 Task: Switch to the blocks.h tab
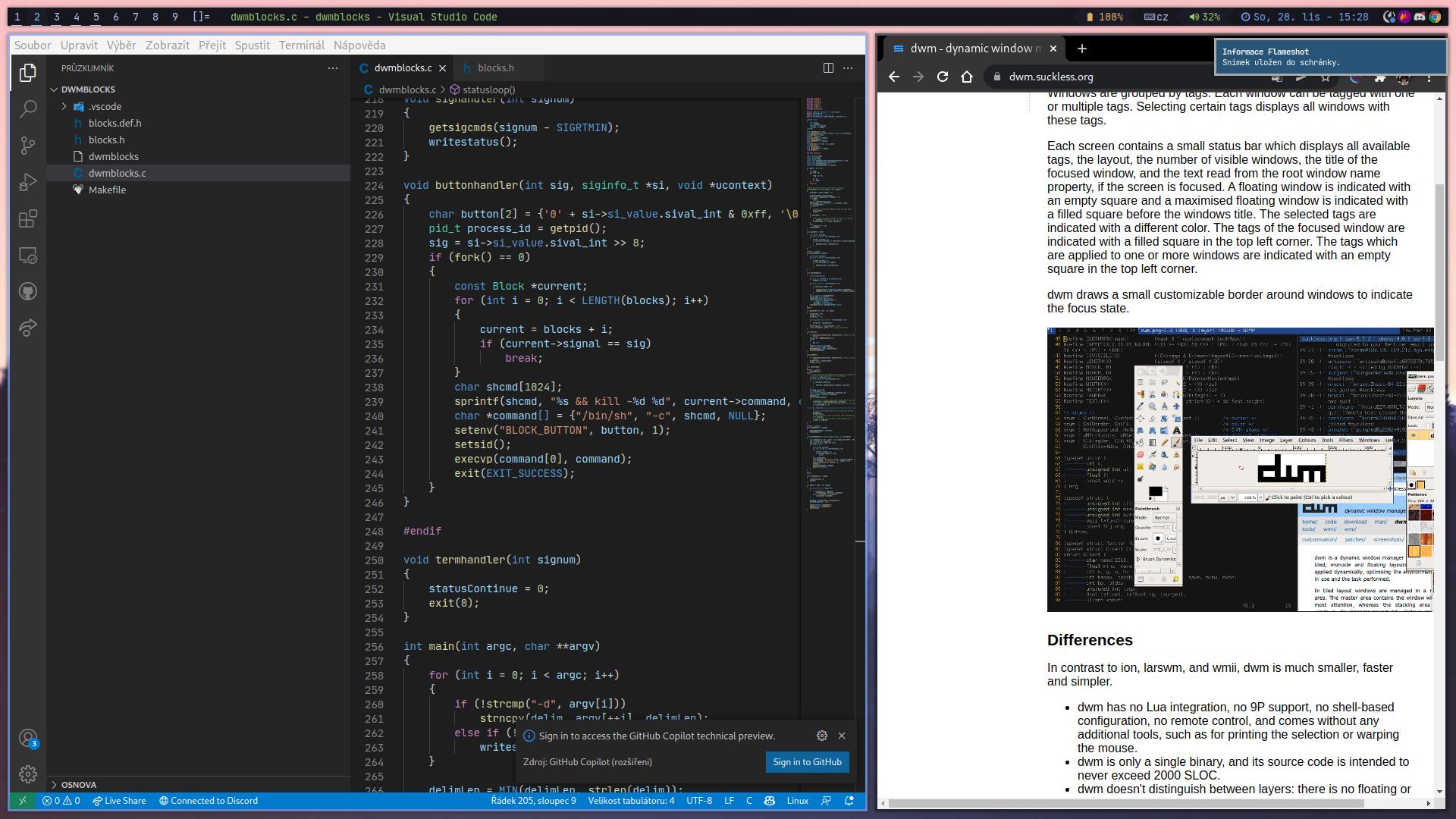pos(495,67)
